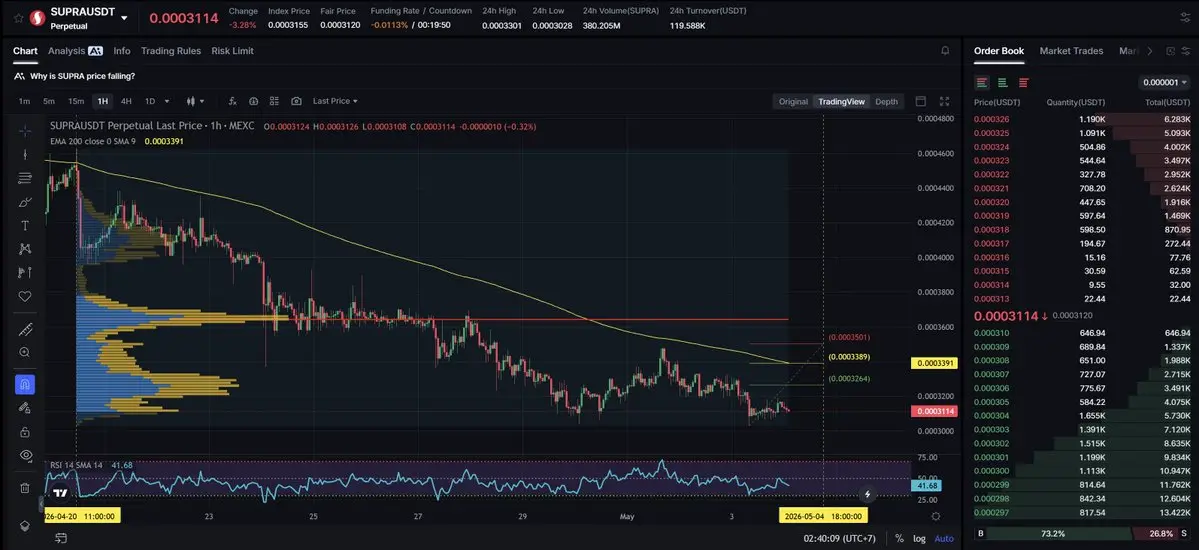Open the order book settings sliders icon

[x=1188, y=50]
